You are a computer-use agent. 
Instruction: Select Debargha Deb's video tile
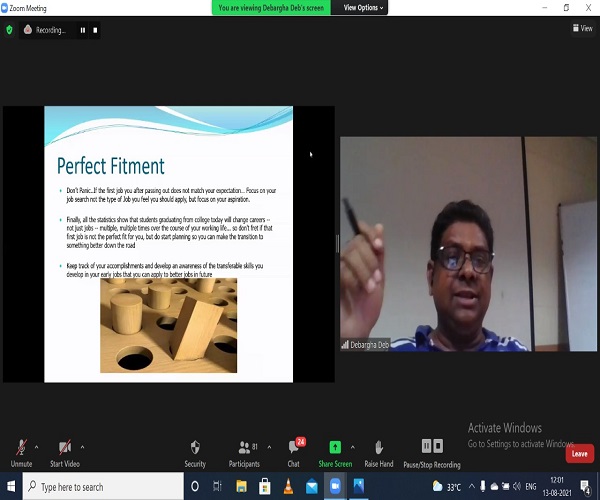[x=468, y=244]
